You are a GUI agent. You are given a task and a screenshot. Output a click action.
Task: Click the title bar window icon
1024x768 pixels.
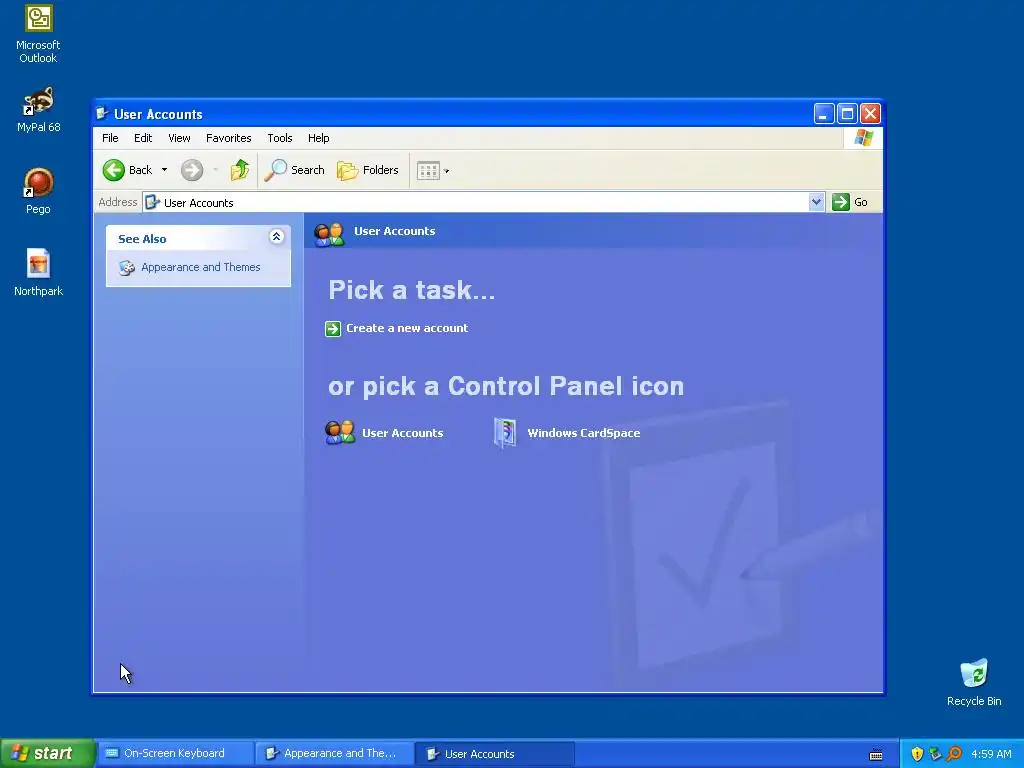(x=102, y=114)
